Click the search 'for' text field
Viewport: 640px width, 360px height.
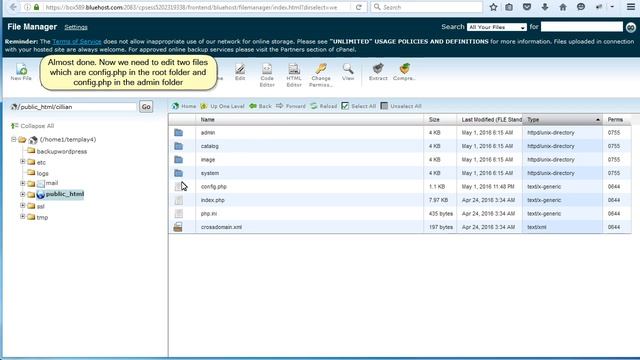click(x=582, y=27)
